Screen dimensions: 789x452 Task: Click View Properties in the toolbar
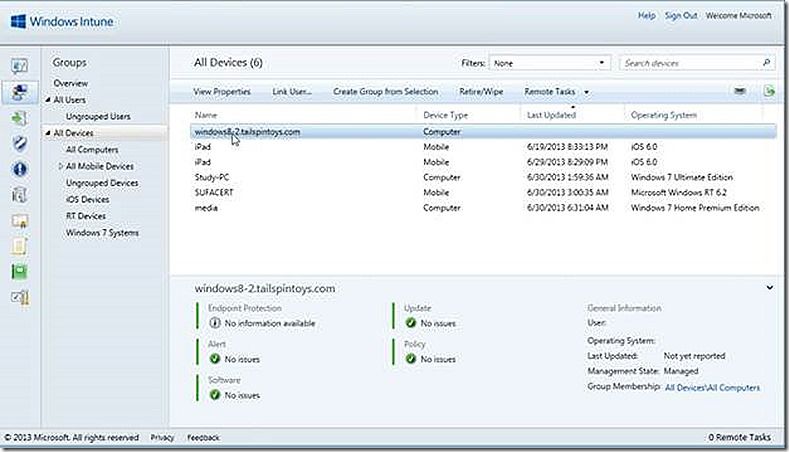[222, 92]
